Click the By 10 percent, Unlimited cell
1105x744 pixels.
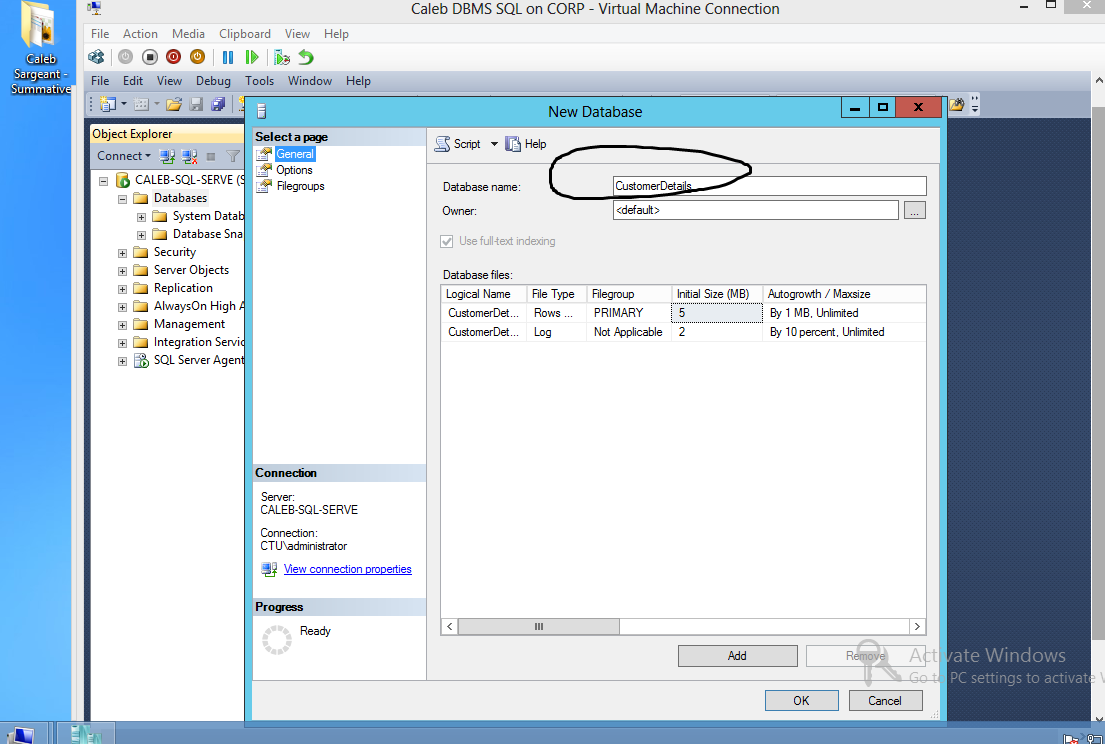coord(844,332)
